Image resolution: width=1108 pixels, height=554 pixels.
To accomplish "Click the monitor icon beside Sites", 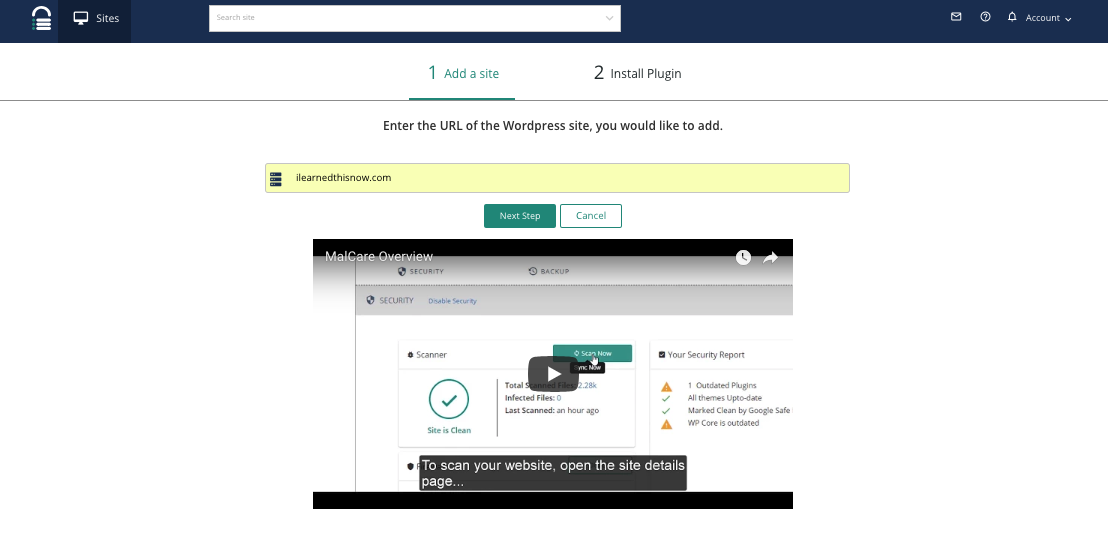I will click(x=81, y=18).
